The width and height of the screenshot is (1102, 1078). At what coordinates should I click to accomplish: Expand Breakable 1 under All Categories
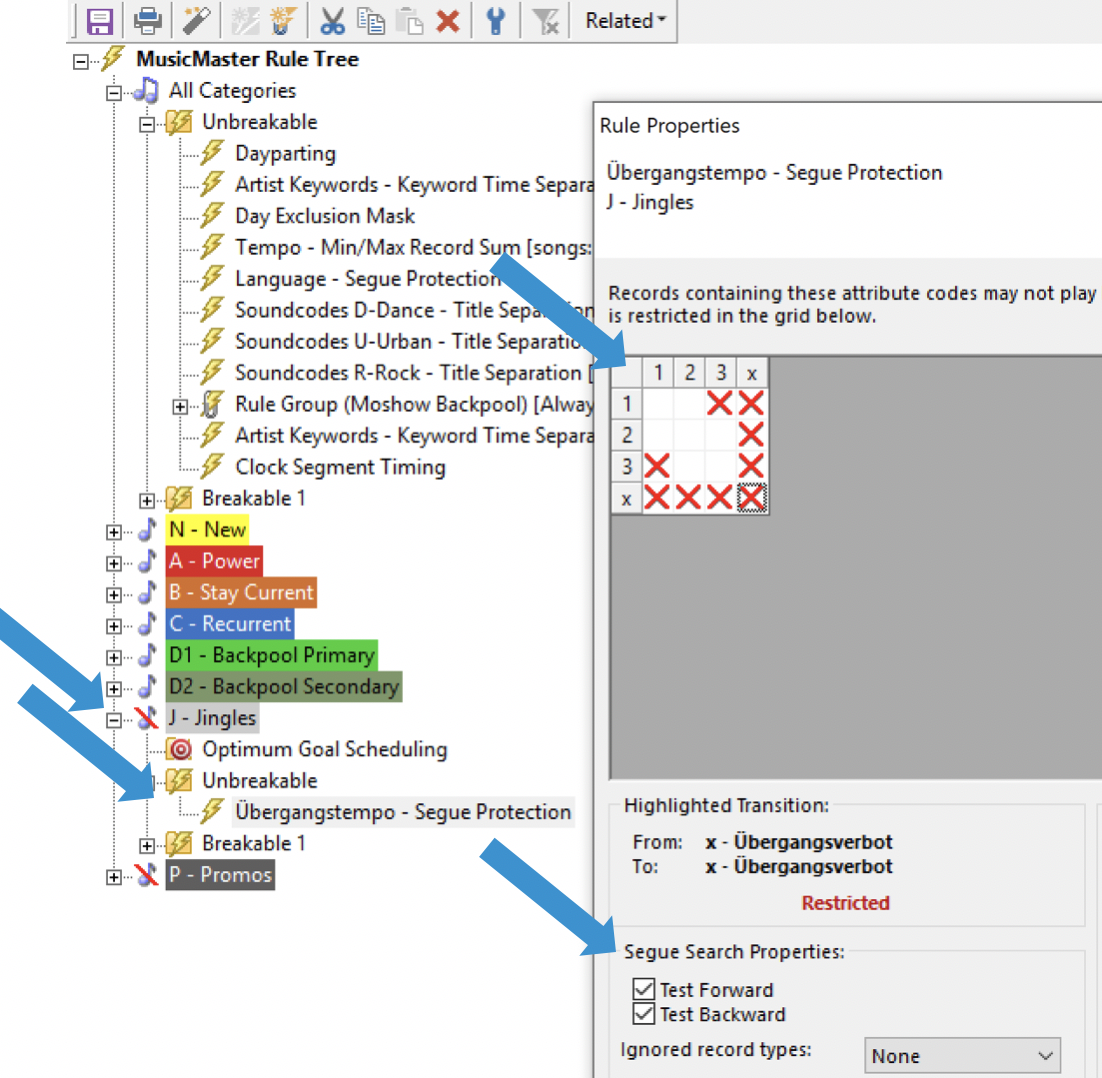(x=147, y=500)
